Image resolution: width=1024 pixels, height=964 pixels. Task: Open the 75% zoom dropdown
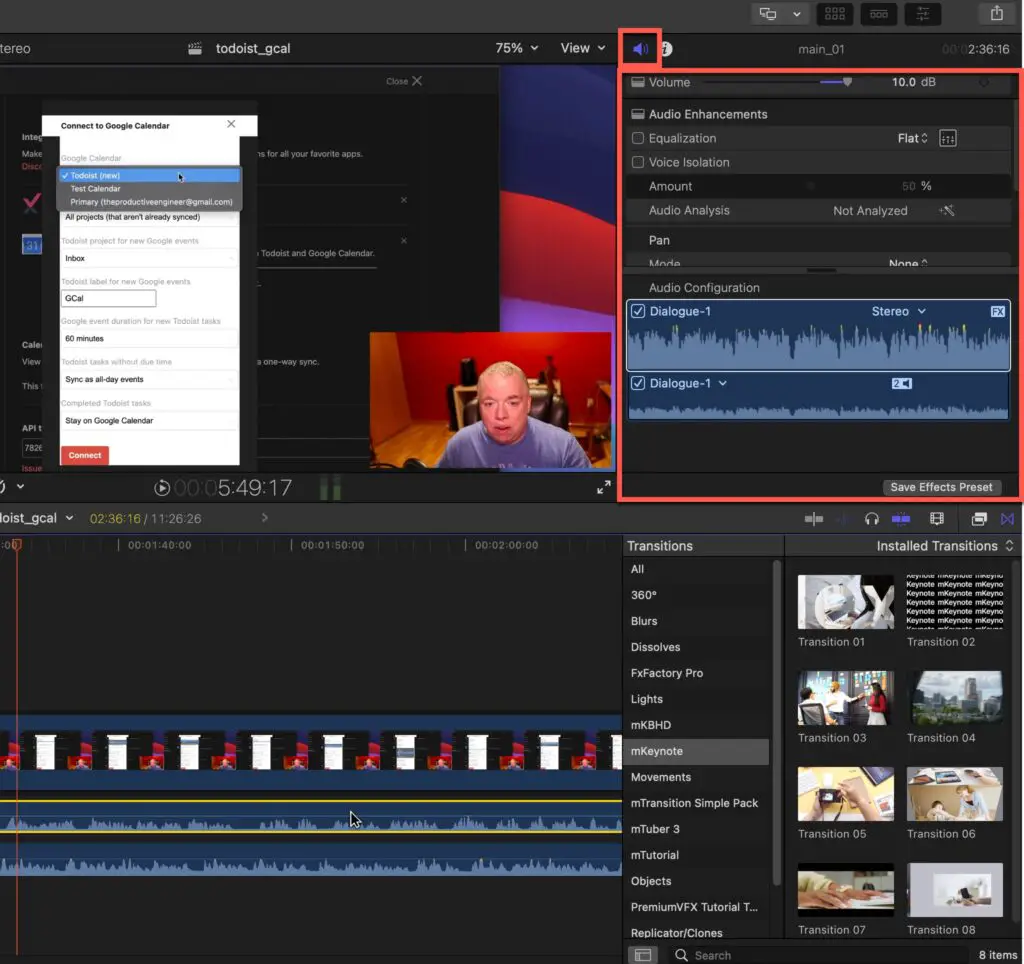coord(517,48)
